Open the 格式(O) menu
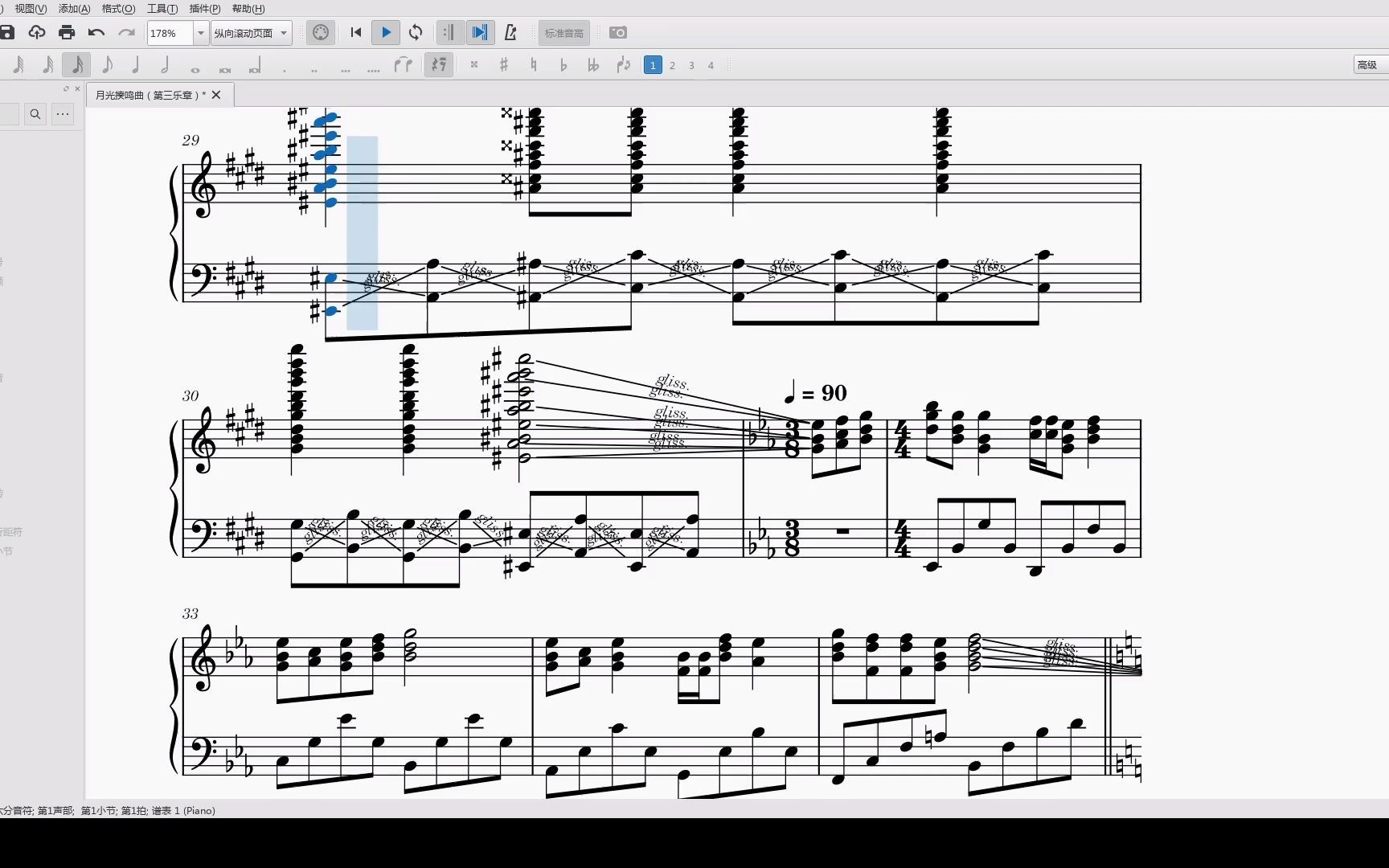 118,9
